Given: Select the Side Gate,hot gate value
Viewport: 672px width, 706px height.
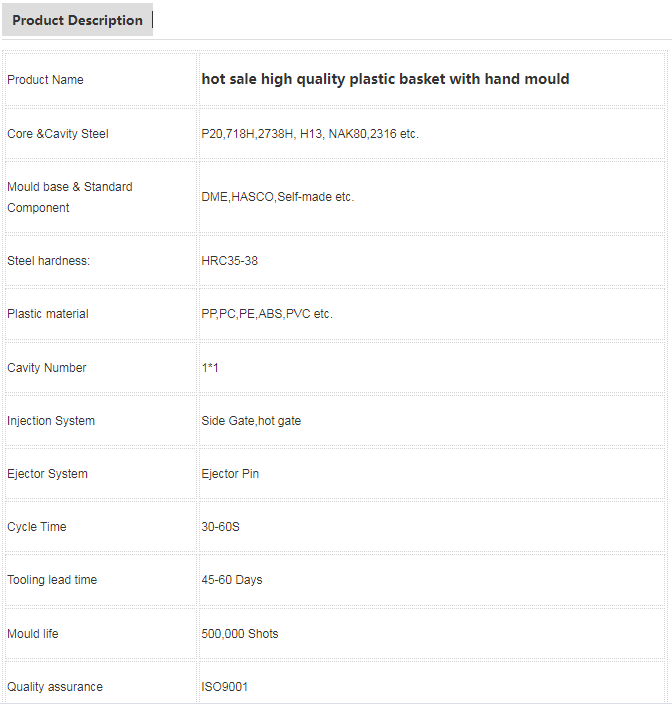Looking at the screenshot, I should pyautogui.click(x=251, y=421).
